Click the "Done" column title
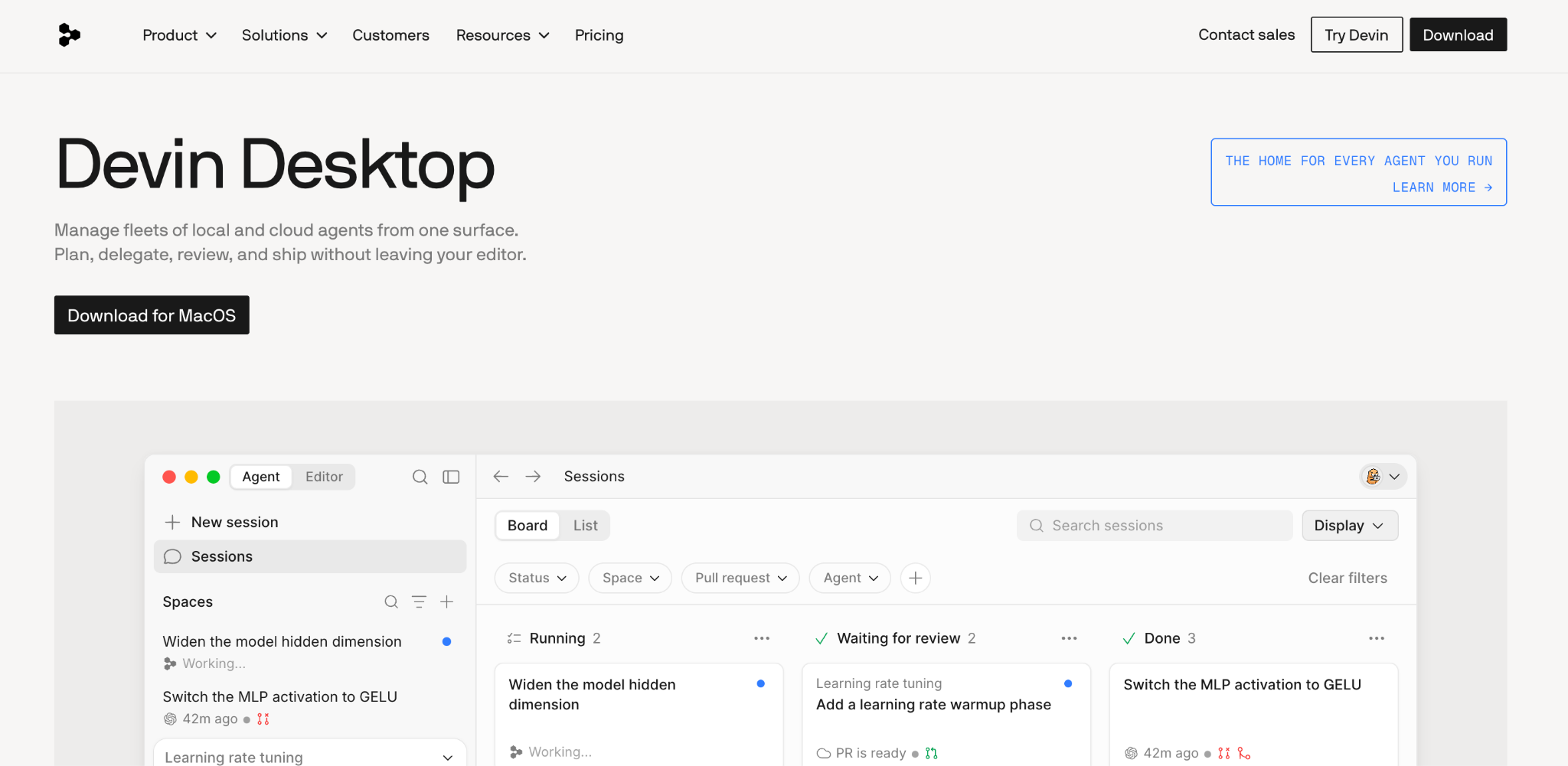Viewport: 1568px width, 766px height. [1162, 638]
